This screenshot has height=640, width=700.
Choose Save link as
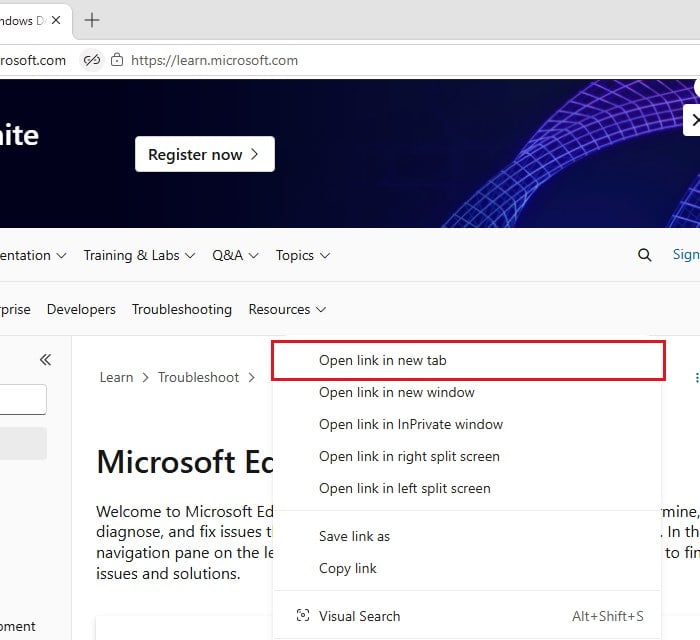pyautogui.click(x=467, y=536)
